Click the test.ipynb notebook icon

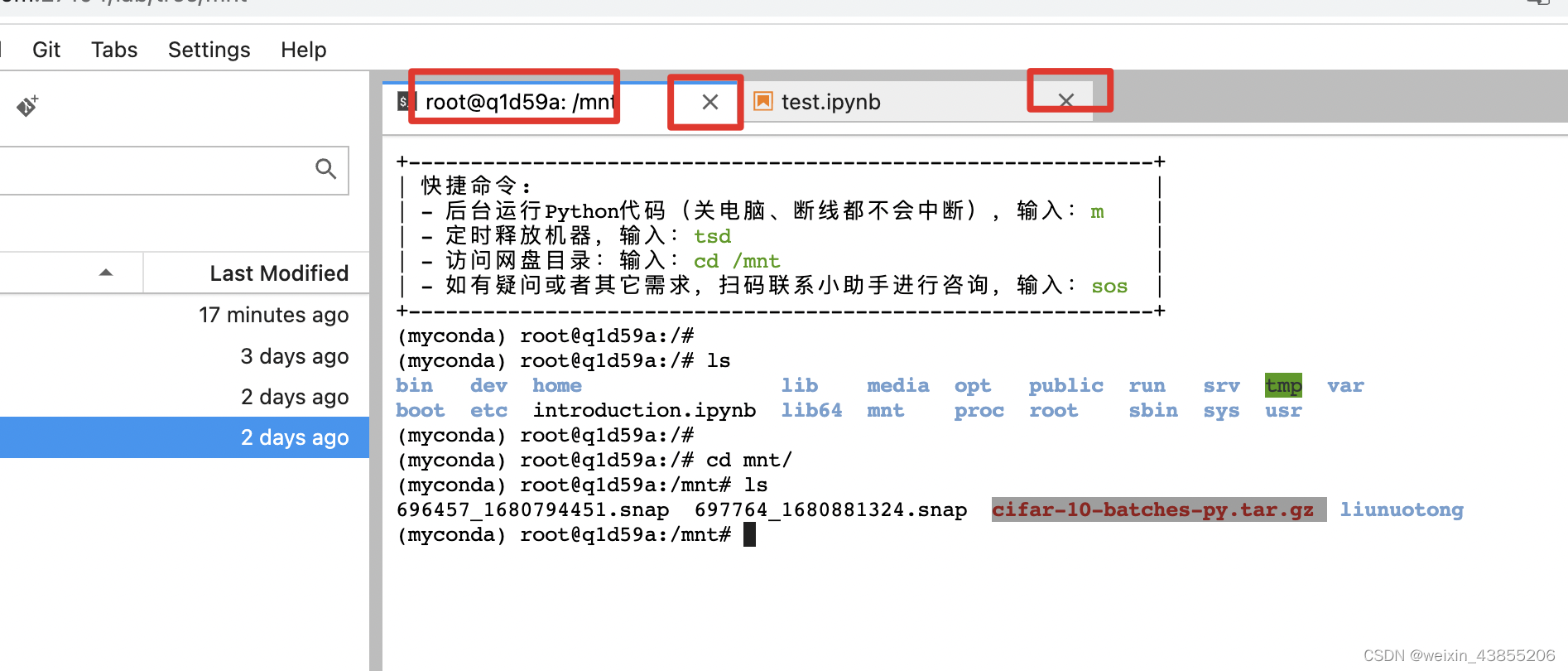[762, 102]
